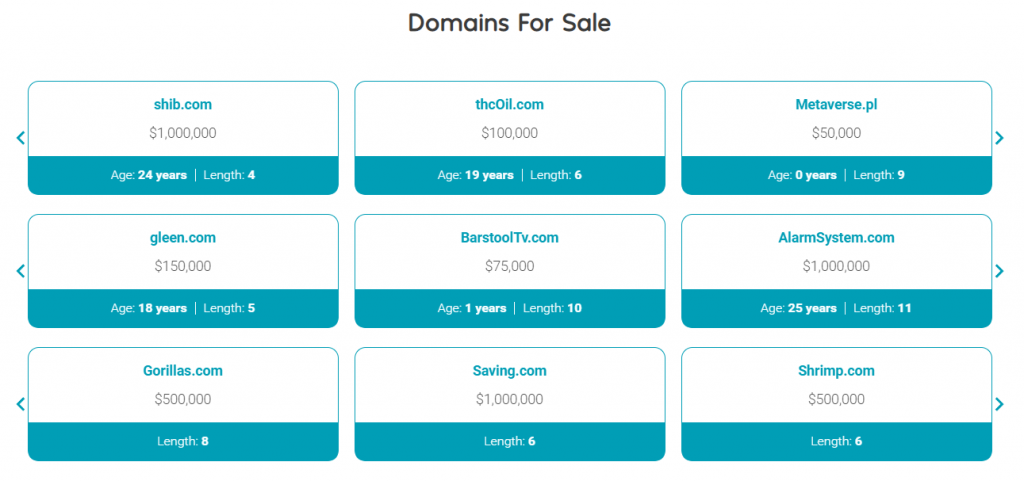The image size is (1024, 481).
Task: Select the Metaverse.pl domain title
Action: pos(836,104)
